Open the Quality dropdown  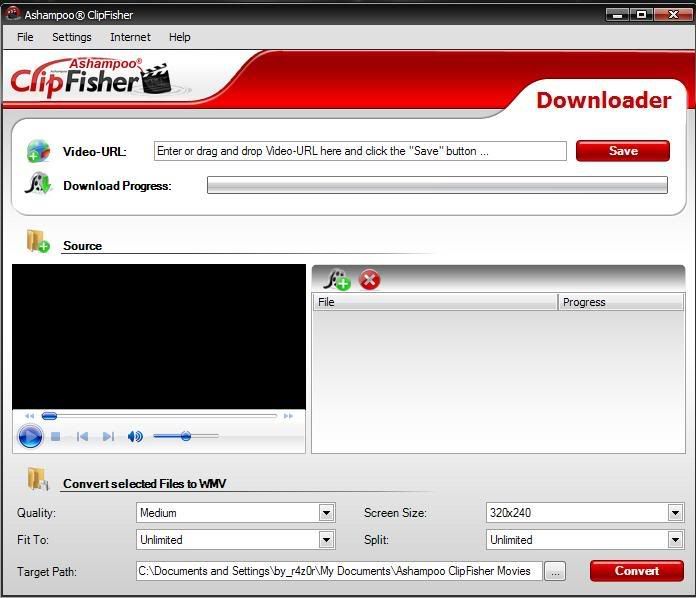(x=326, y=513)
